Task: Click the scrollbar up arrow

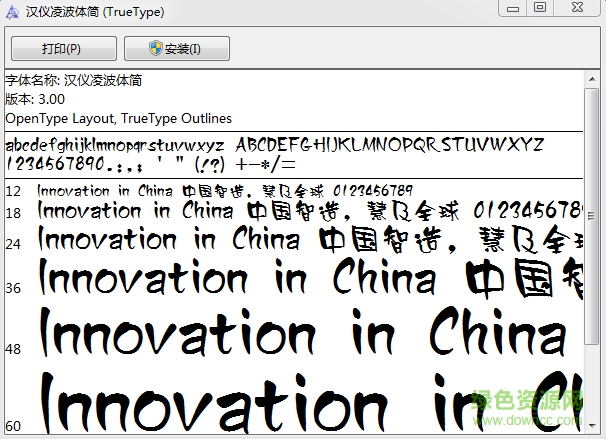Action: tap(592, 79)
